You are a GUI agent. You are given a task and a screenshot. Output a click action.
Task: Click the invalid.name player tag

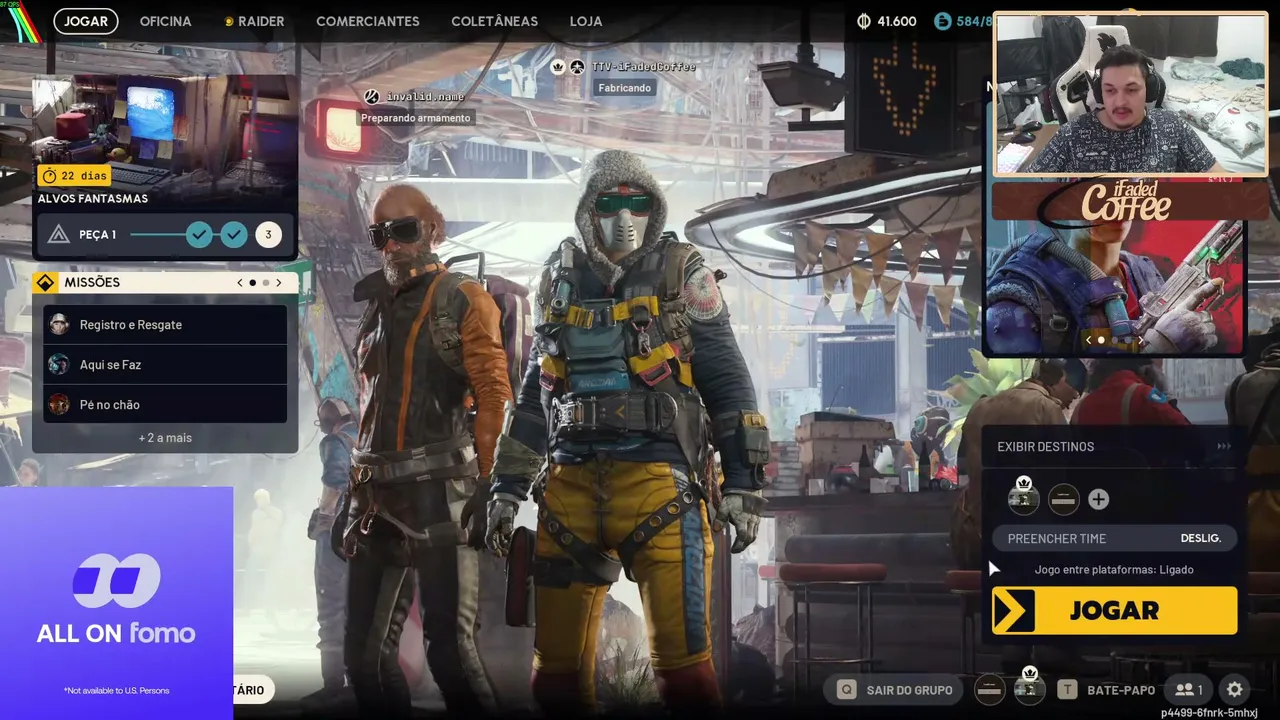pyautogui.click(x=425, y=97)
